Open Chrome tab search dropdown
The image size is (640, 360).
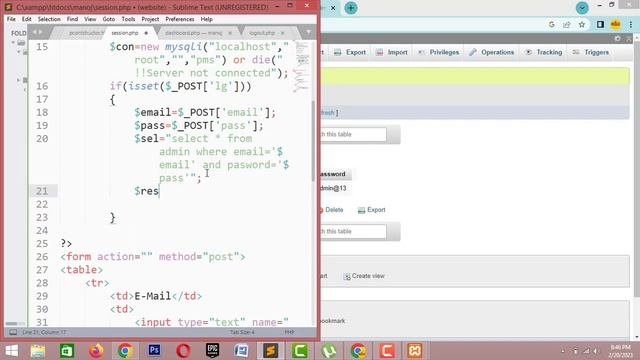pyautogui.click(x=582, y=8)
